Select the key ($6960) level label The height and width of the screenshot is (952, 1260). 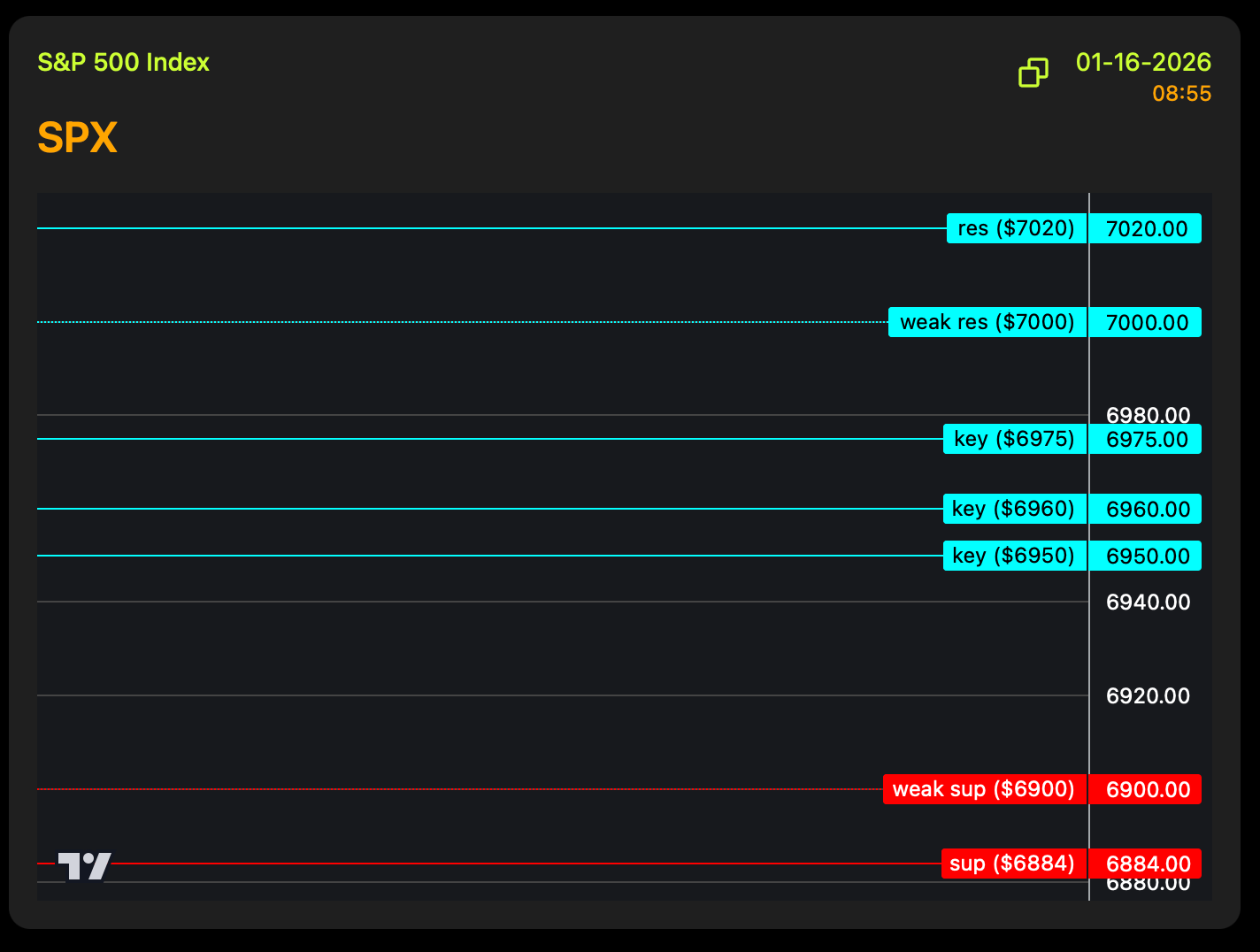click(1014, 509)
